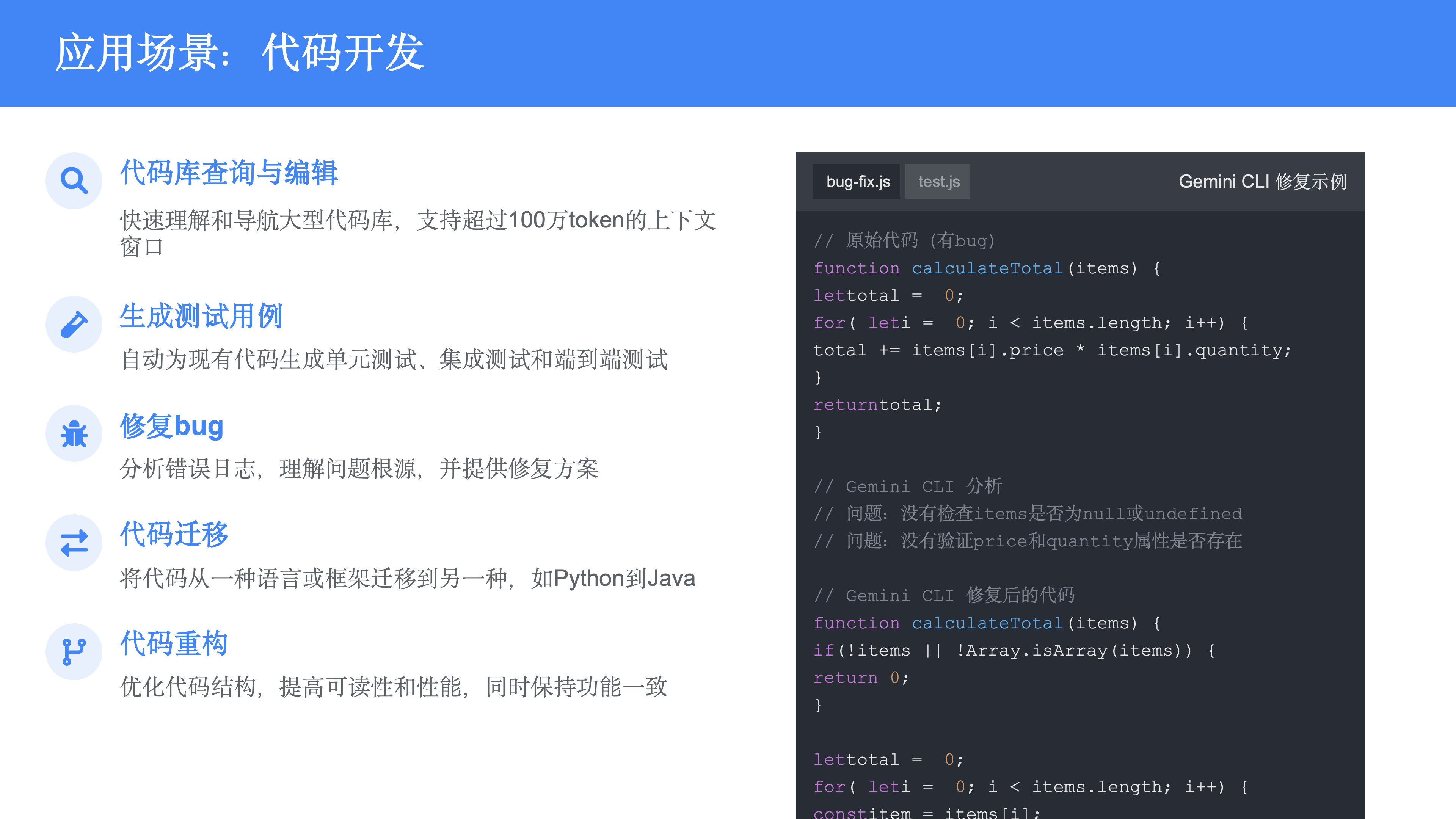The width and height of the screenshot is (1456, 819).
Task: Click the if(!items || !Array.isArray(items)) line
Action: tap(1015, 651)
